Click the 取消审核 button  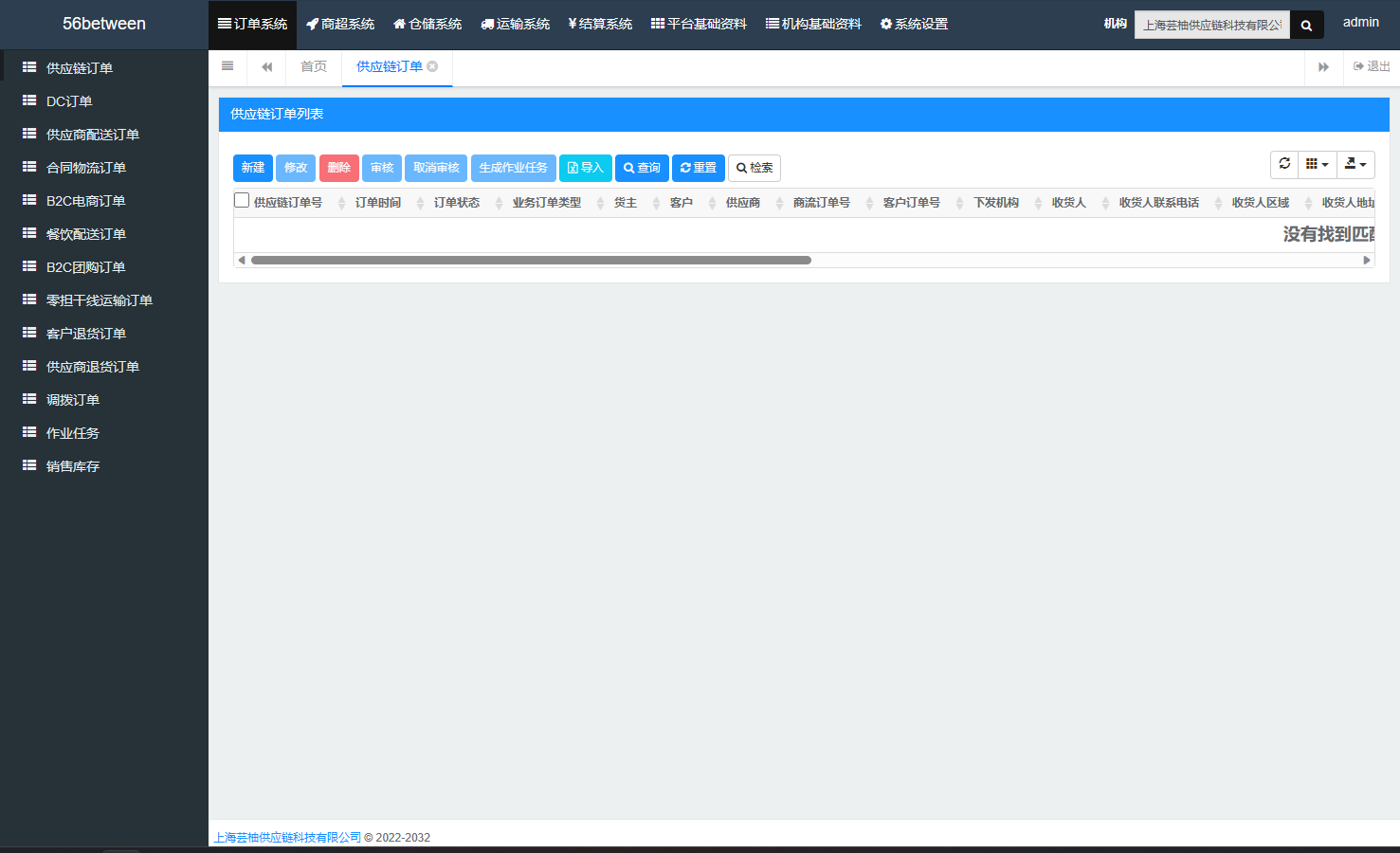[436, 168]
